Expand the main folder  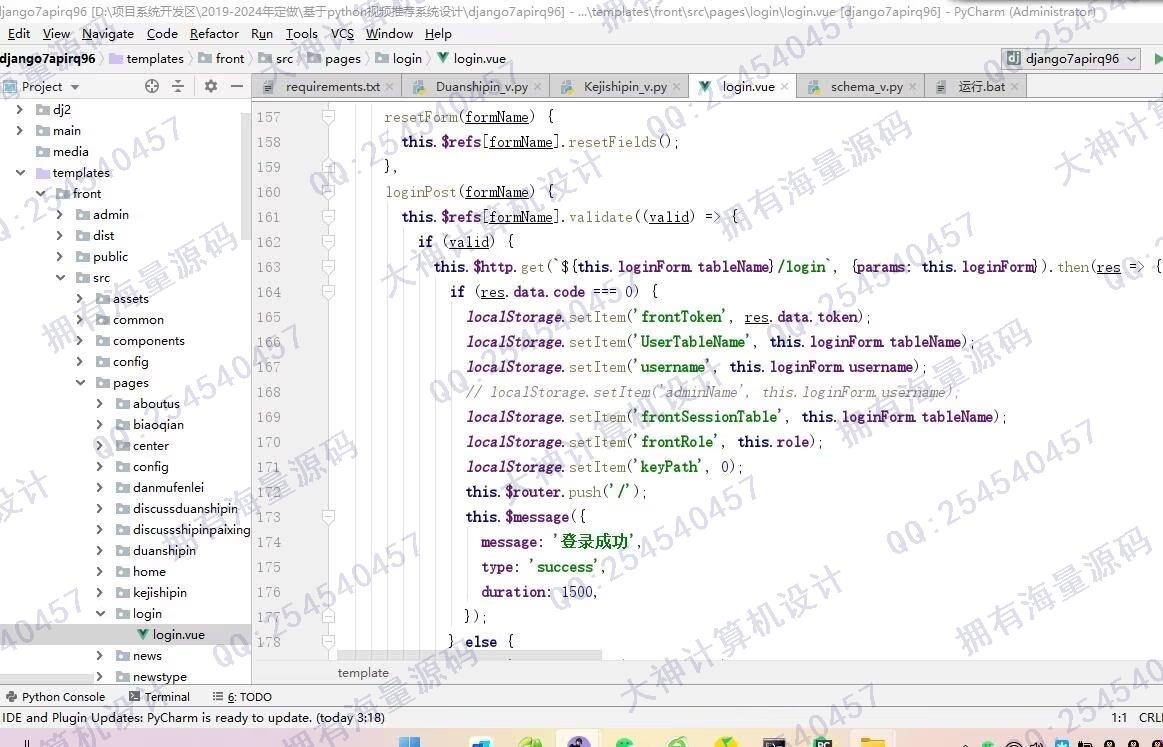(20, 131)
